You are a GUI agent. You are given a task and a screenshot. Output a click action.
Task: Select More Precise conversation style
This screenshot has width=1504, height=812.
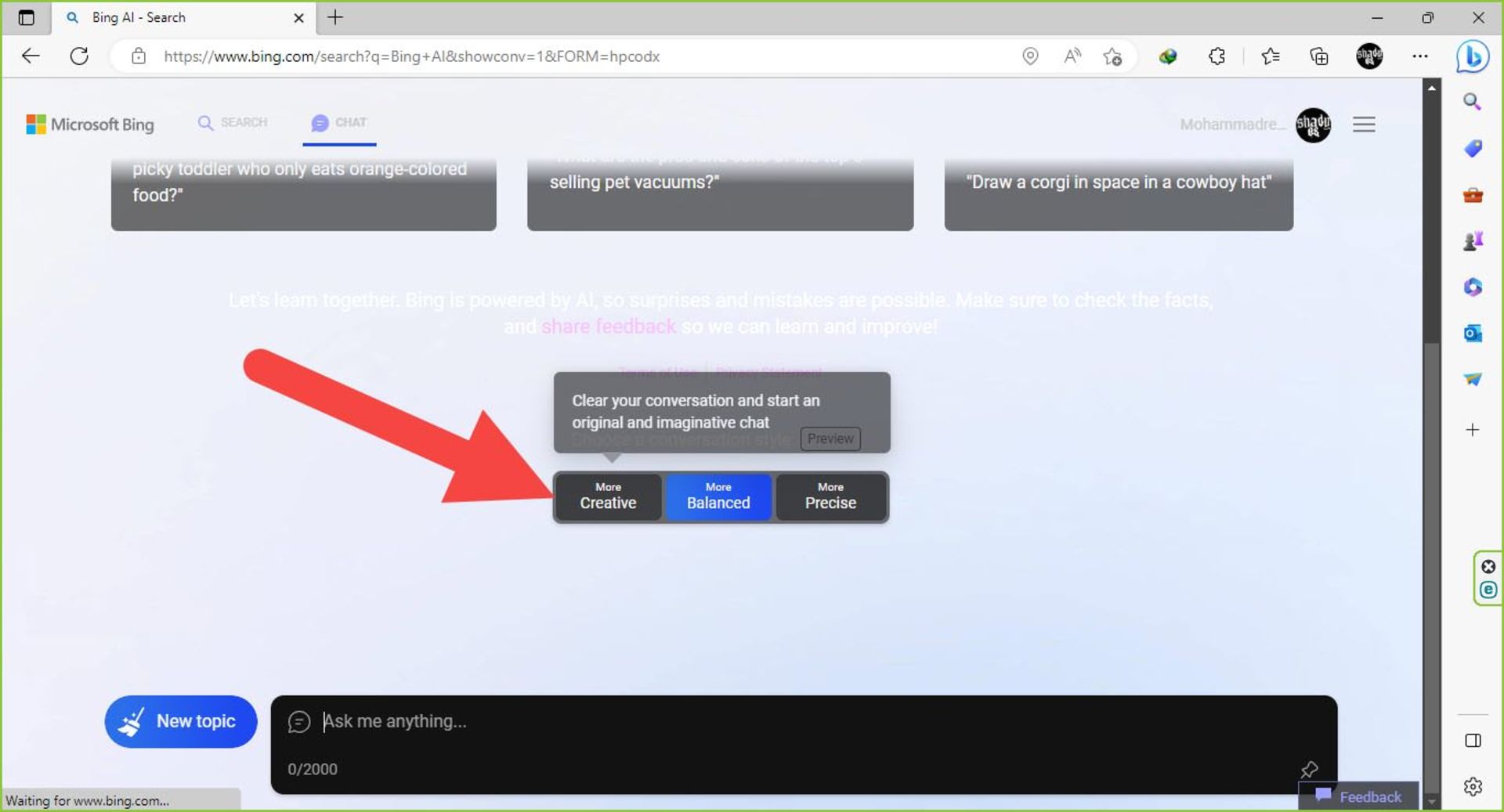click(830, 496)
